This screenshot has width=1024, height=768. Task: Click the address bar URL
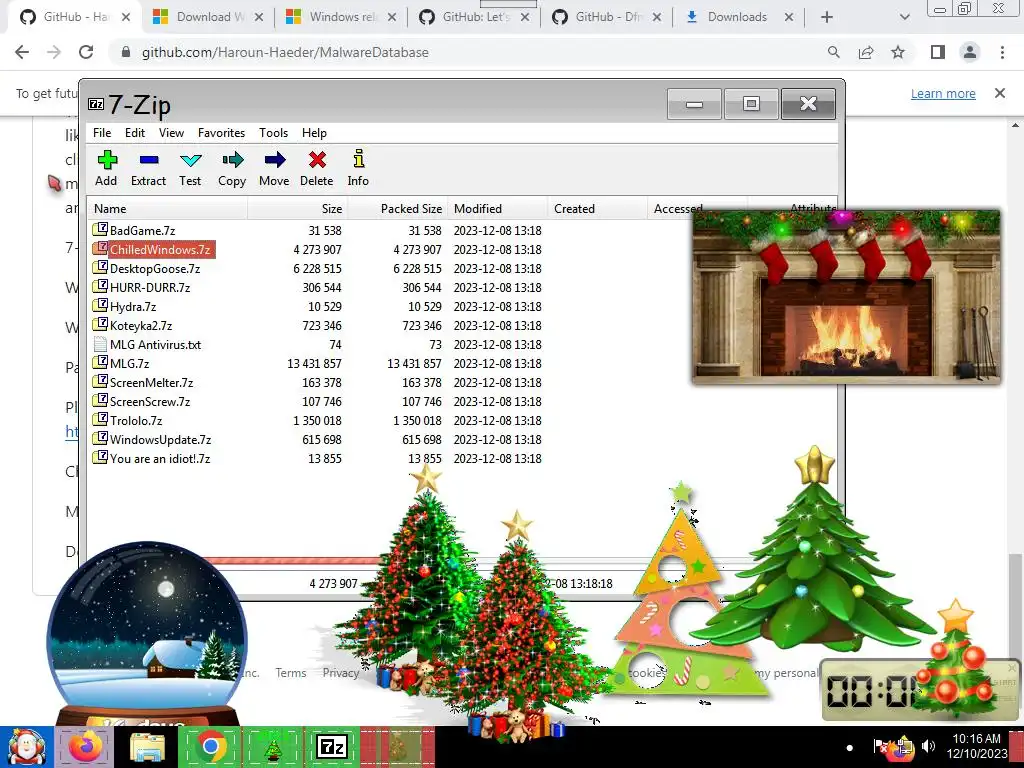tap(285, 52)
